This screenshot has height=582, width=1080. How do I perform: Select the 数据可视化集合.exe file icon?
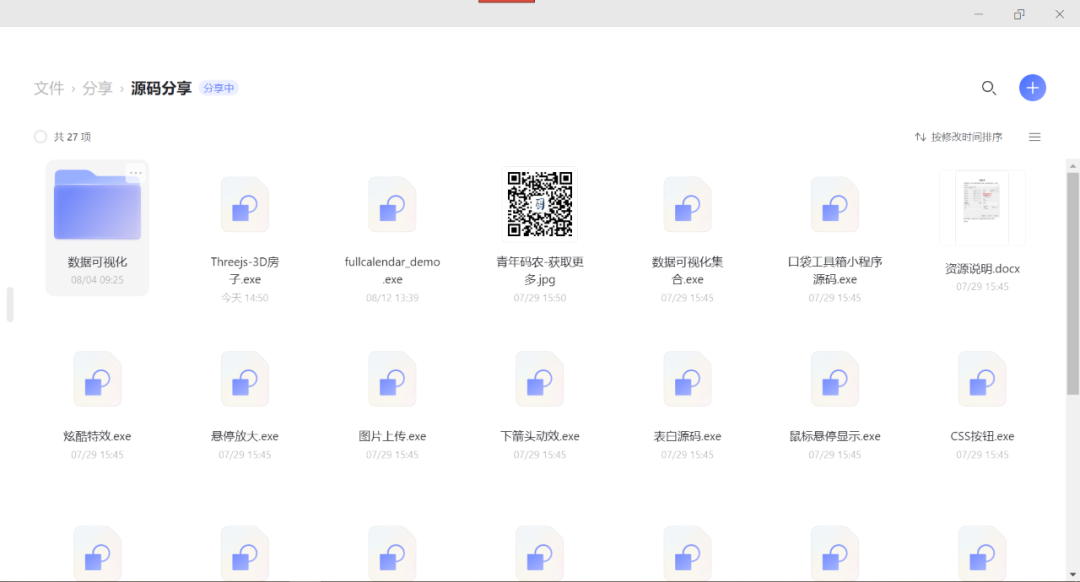[x=687, y=205]
